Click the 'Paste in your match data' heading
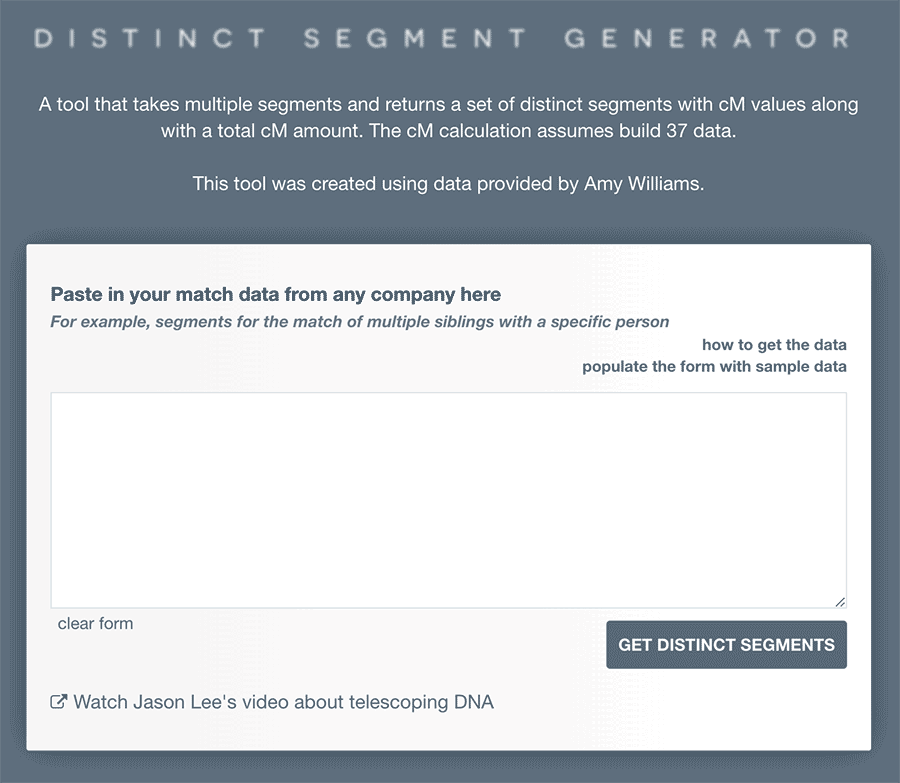The image size is (900, 783). tap(274, 294)
